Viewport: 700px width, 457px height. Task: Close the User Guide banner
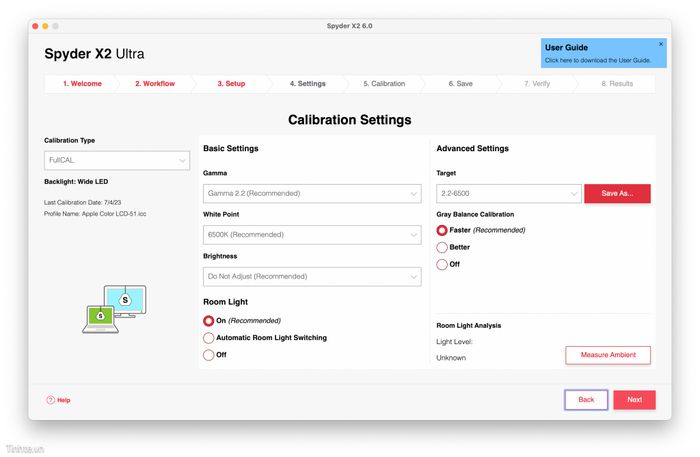coord(661,44)
